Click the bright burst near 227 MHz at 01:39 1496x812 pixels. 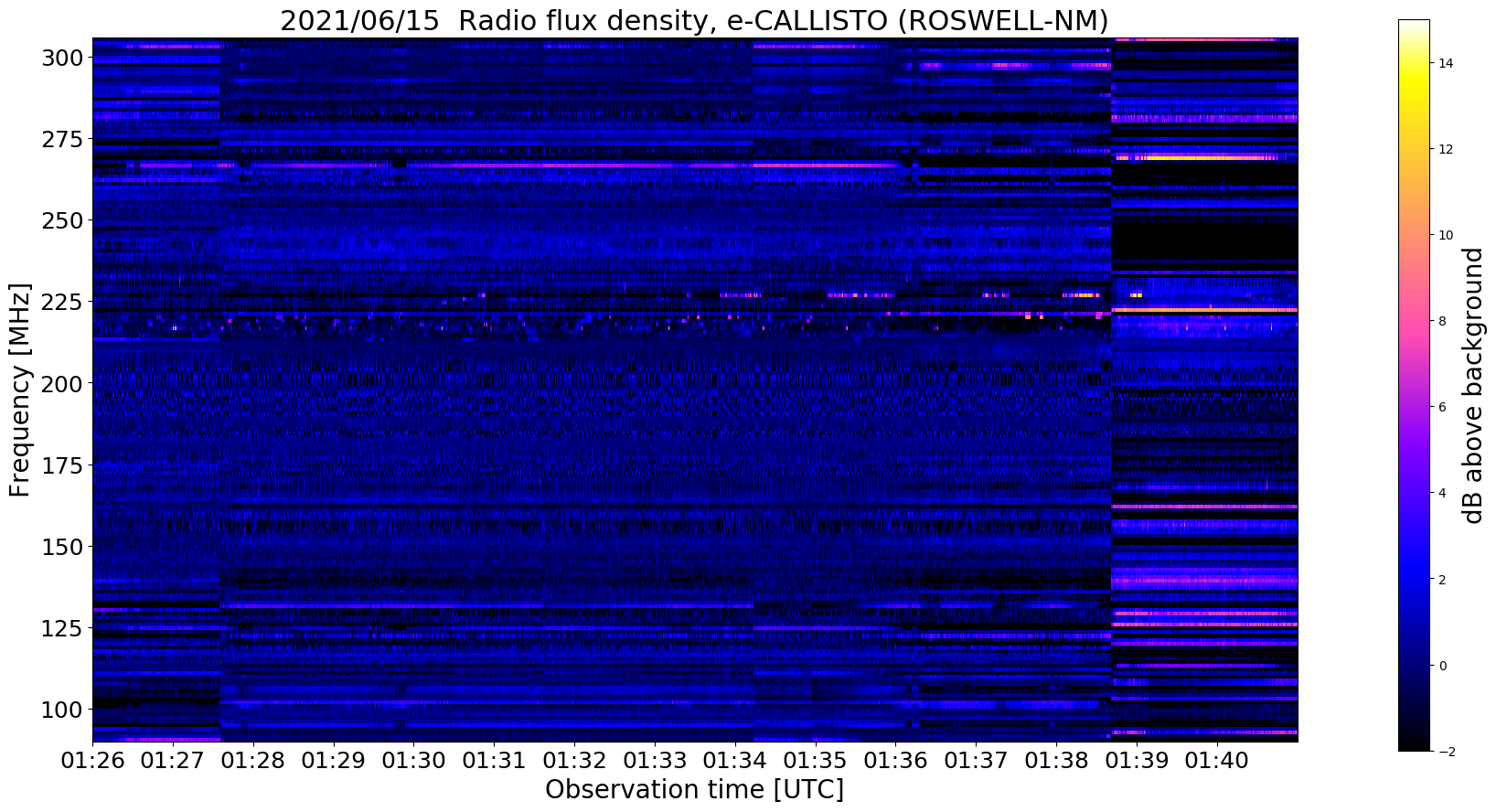pyautogui.click(x=1136, y=294)
